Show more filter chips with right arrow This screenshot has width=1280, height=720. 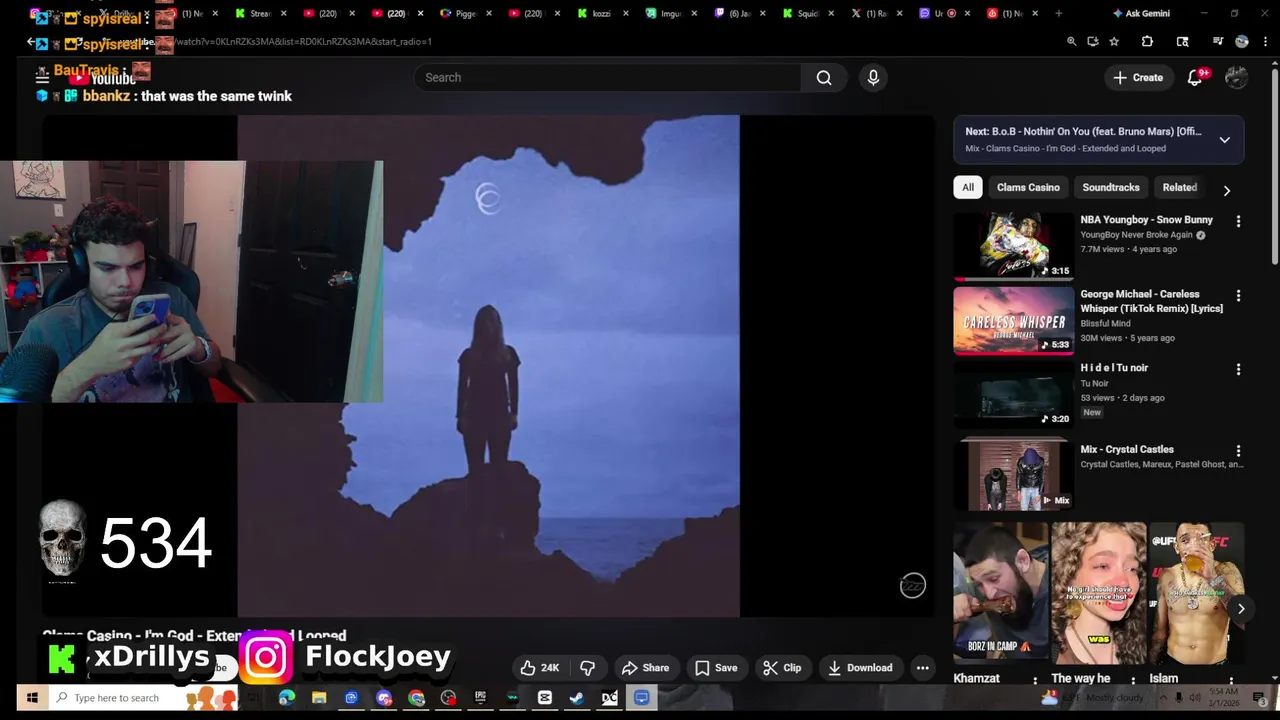(x=1227, y=191)
